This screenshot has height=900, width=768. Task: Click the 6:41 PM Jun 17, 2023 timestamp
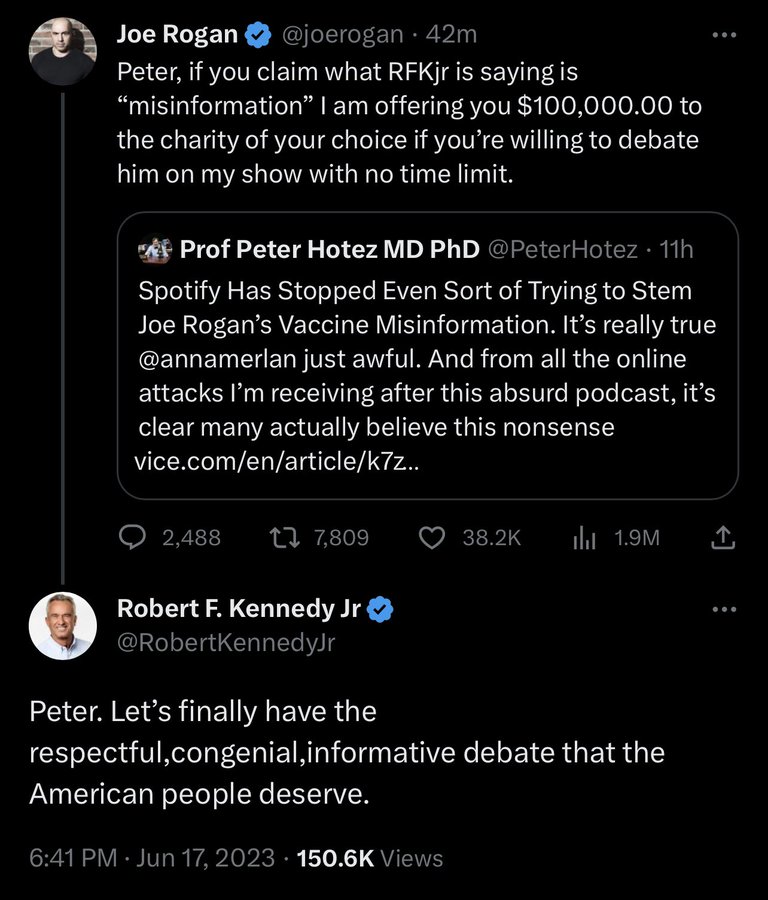[x=152, y=858]
